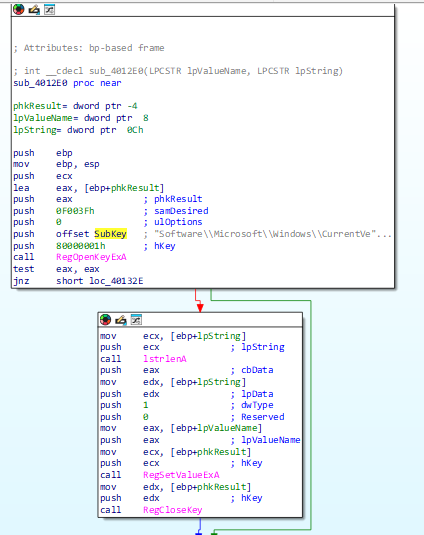Click the pencil edit icon on the sub_4012E0 node
424x535 pixels.
[34, 10]
